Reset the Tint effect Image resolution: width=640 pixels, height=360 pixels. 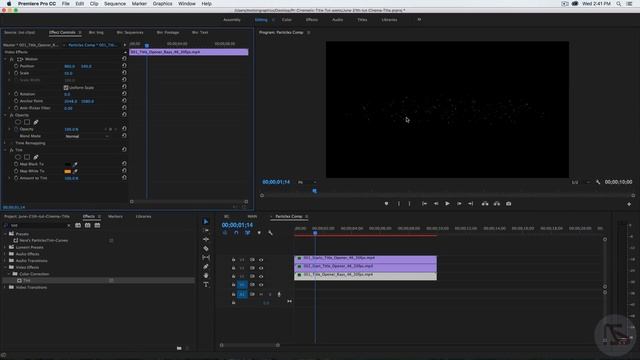[124, 150]
